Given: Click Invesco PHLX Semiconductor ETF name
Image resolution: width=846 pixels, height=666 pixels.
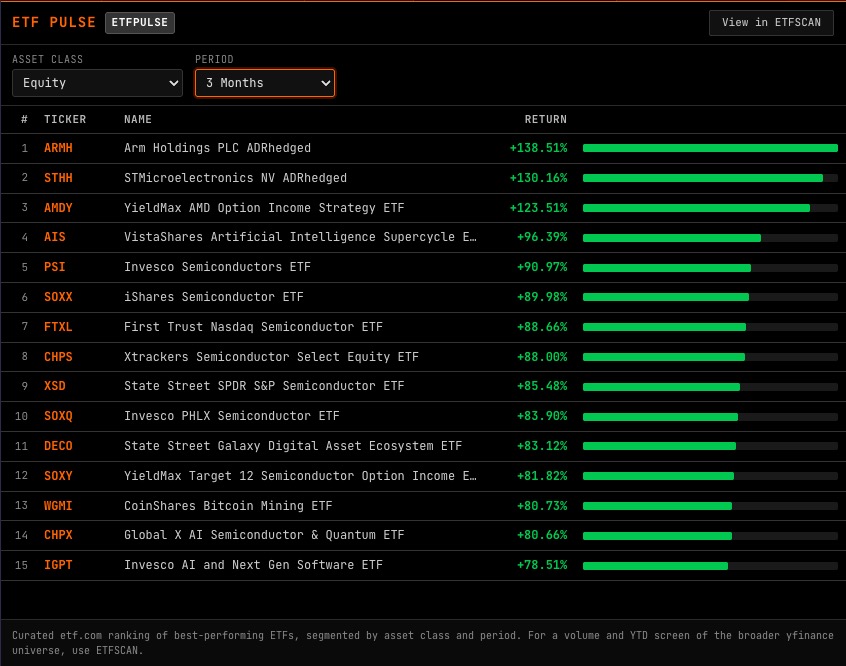Looking at the screenshot, I should click(x=231, y=416).
